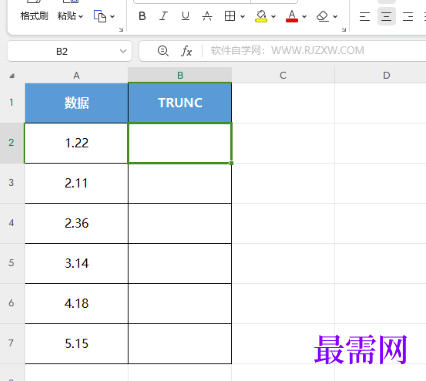Select row 6 header
Viewport: 426px width, 381px height.
click(x=12, y=303)
